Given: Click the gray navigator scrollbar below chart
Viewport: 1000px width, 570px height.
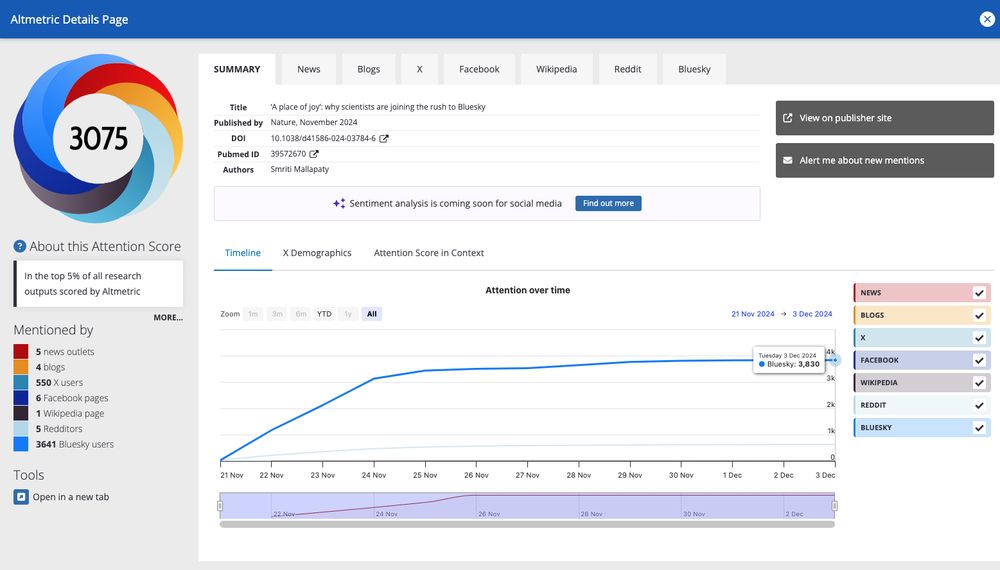Looking at the screenshot, I should click(x=527, y=525).
